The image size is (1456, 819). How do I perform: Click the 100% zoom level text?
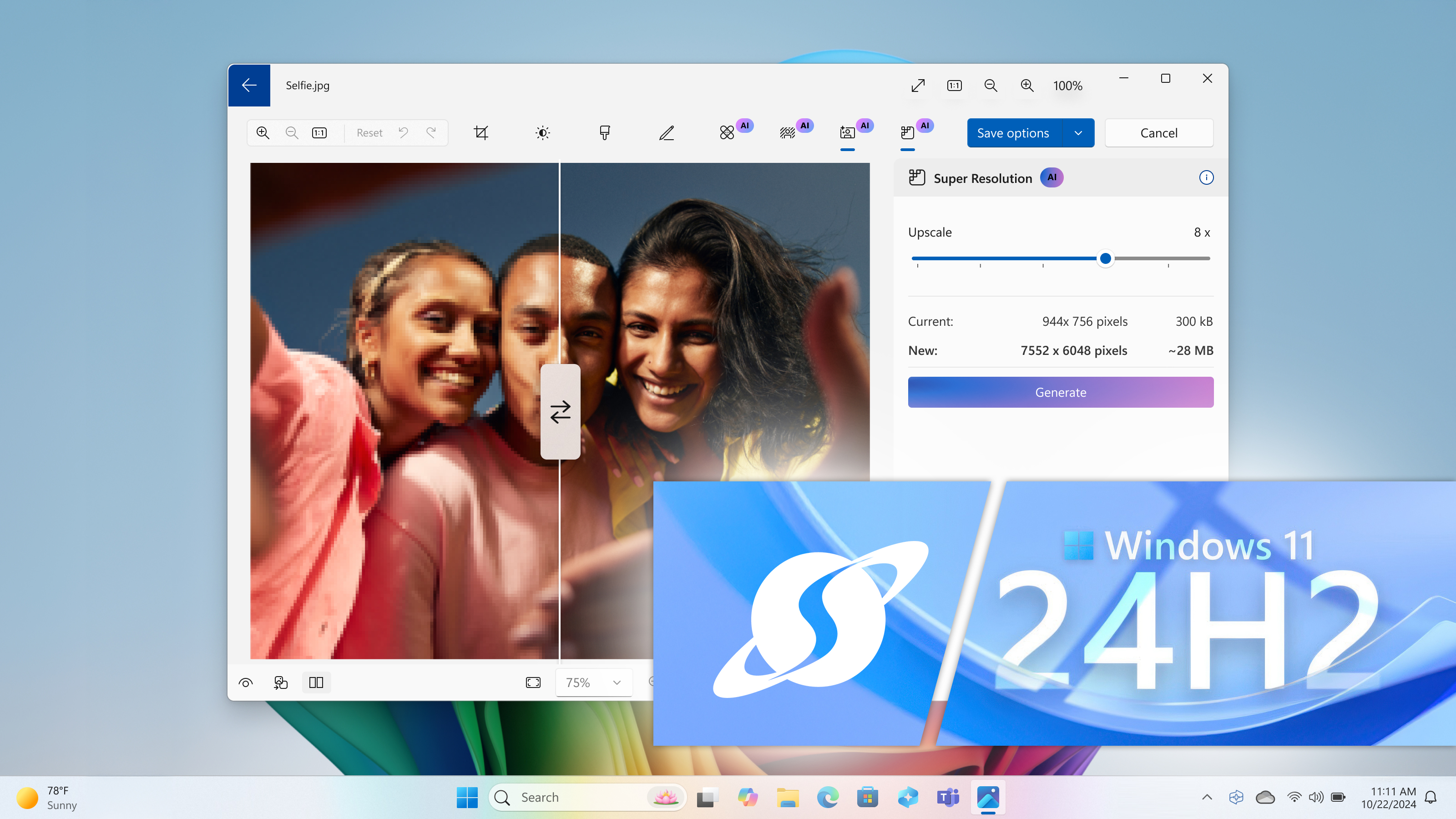1068,86
